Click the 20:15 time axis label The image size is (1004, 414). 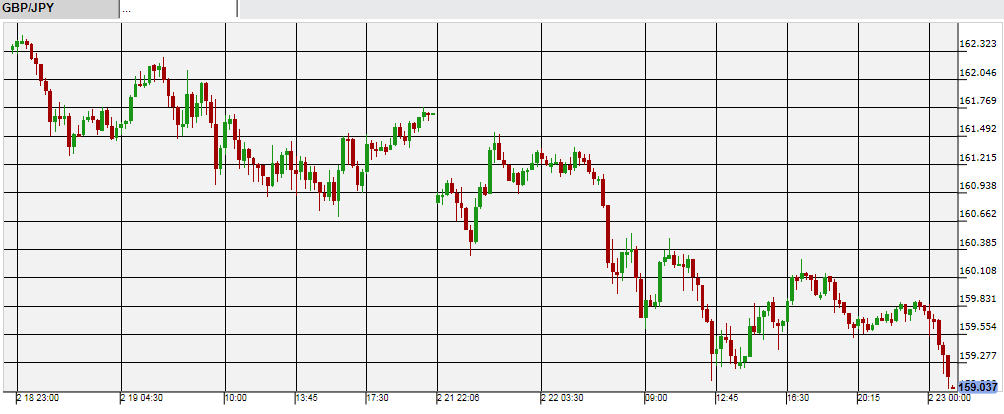(867, 398)
